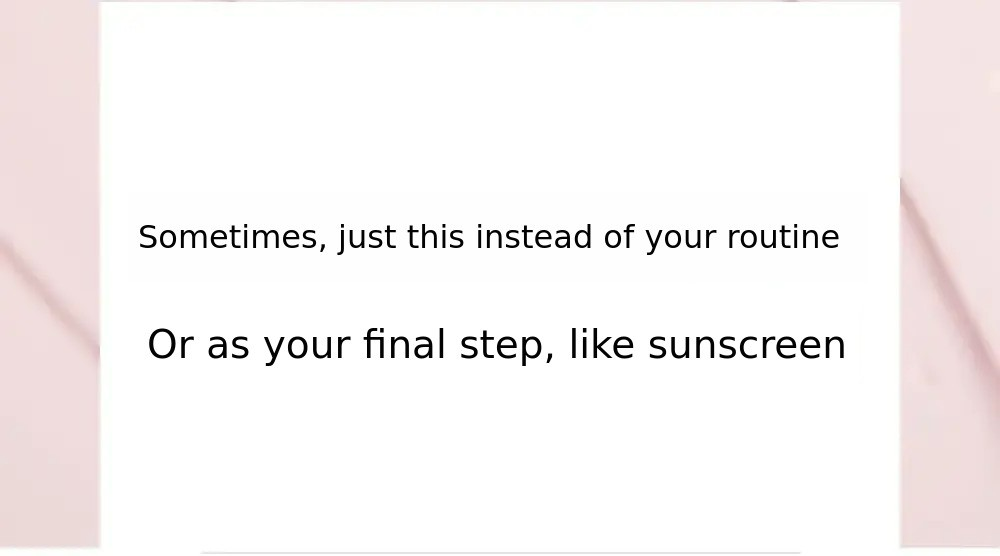Click the word "Or" starting the second line

[170, 346]
